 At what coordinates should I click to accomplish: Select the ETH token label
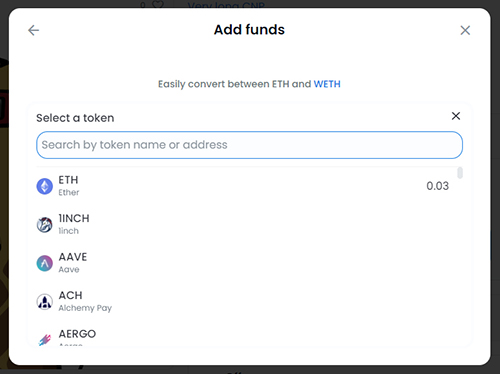click(68, 180)
